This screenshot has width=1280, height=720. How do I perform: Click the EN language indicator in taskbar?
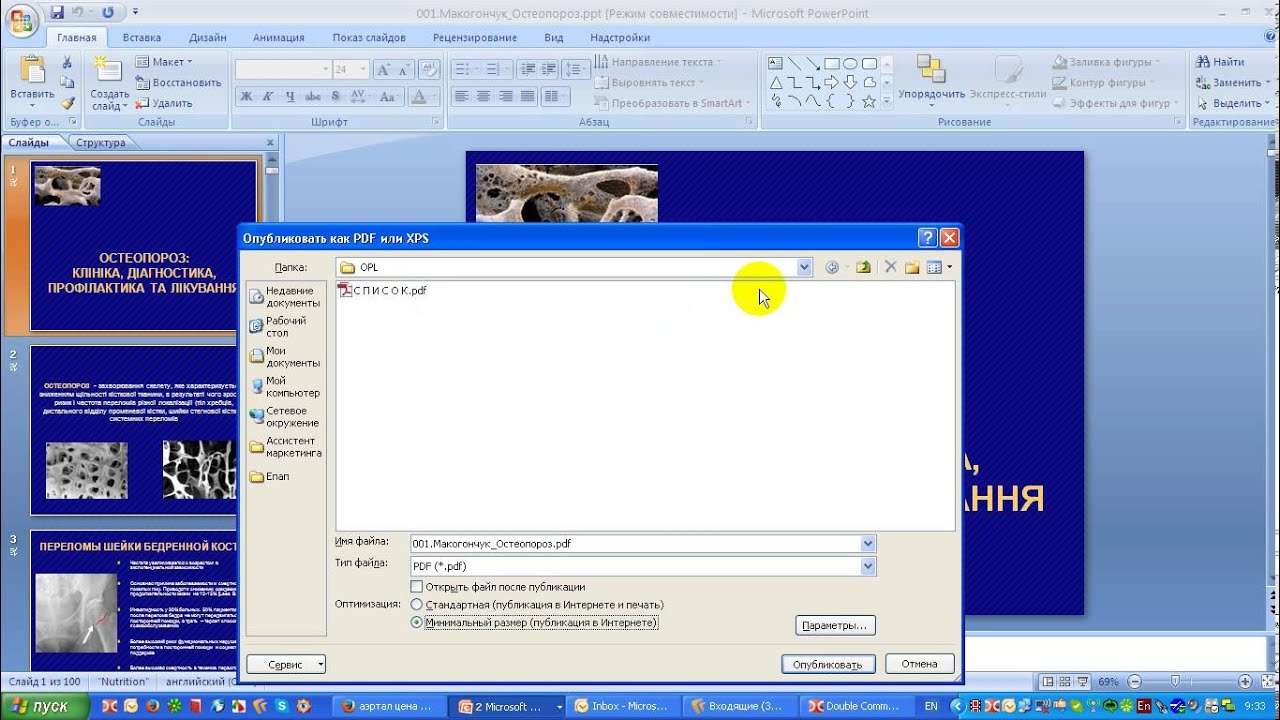[931, 706]
